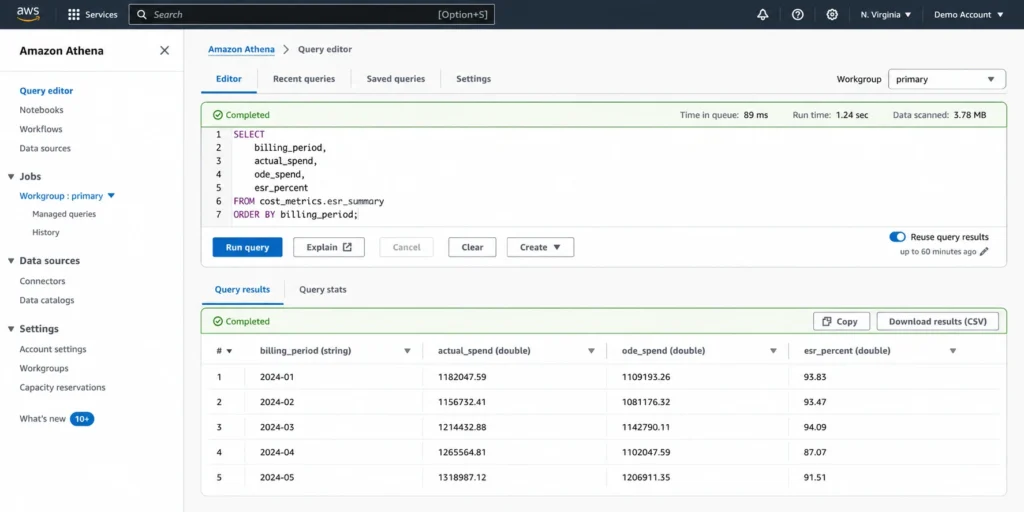Open Workflows in the sidebar
The width and height of the screenshot is (1024, 512).
[40, 129]
